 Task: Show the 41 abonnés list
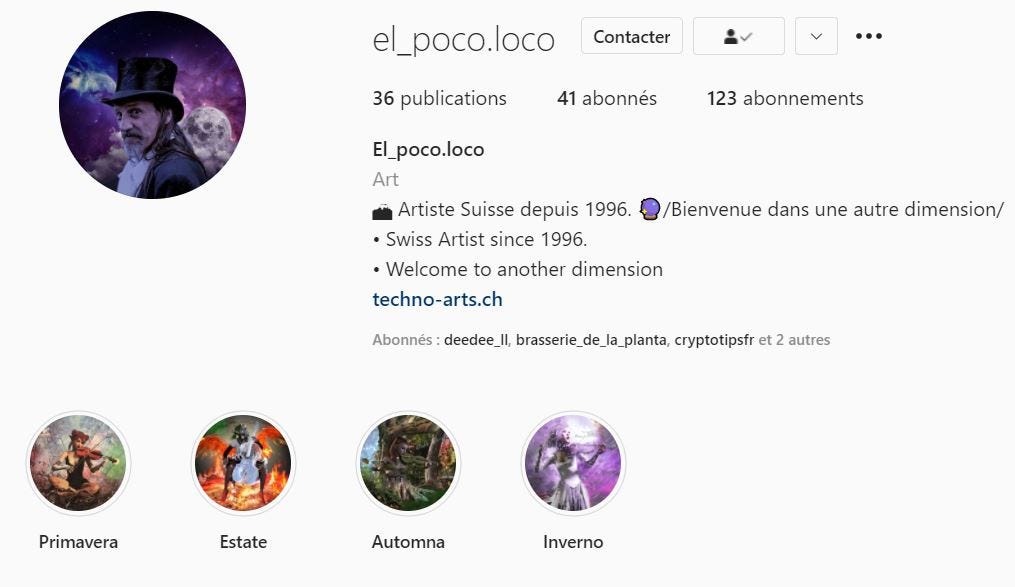[607, 98]
